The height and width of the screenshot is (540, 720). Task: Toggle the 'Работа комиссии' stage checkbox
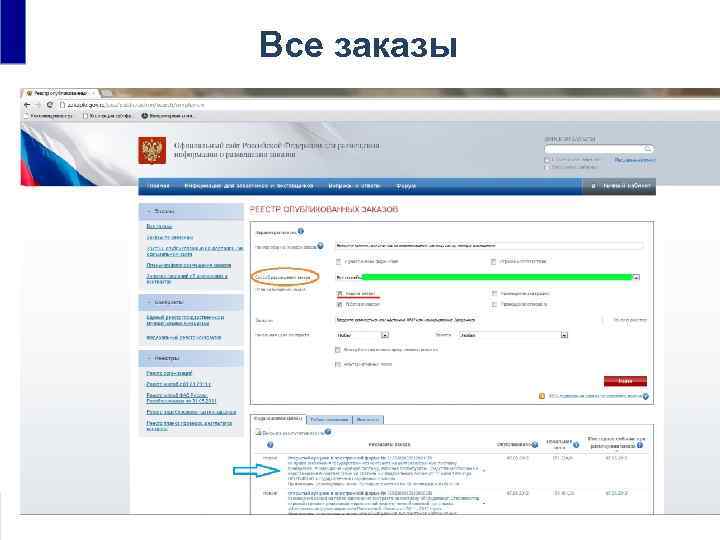[x=340, y=304]
